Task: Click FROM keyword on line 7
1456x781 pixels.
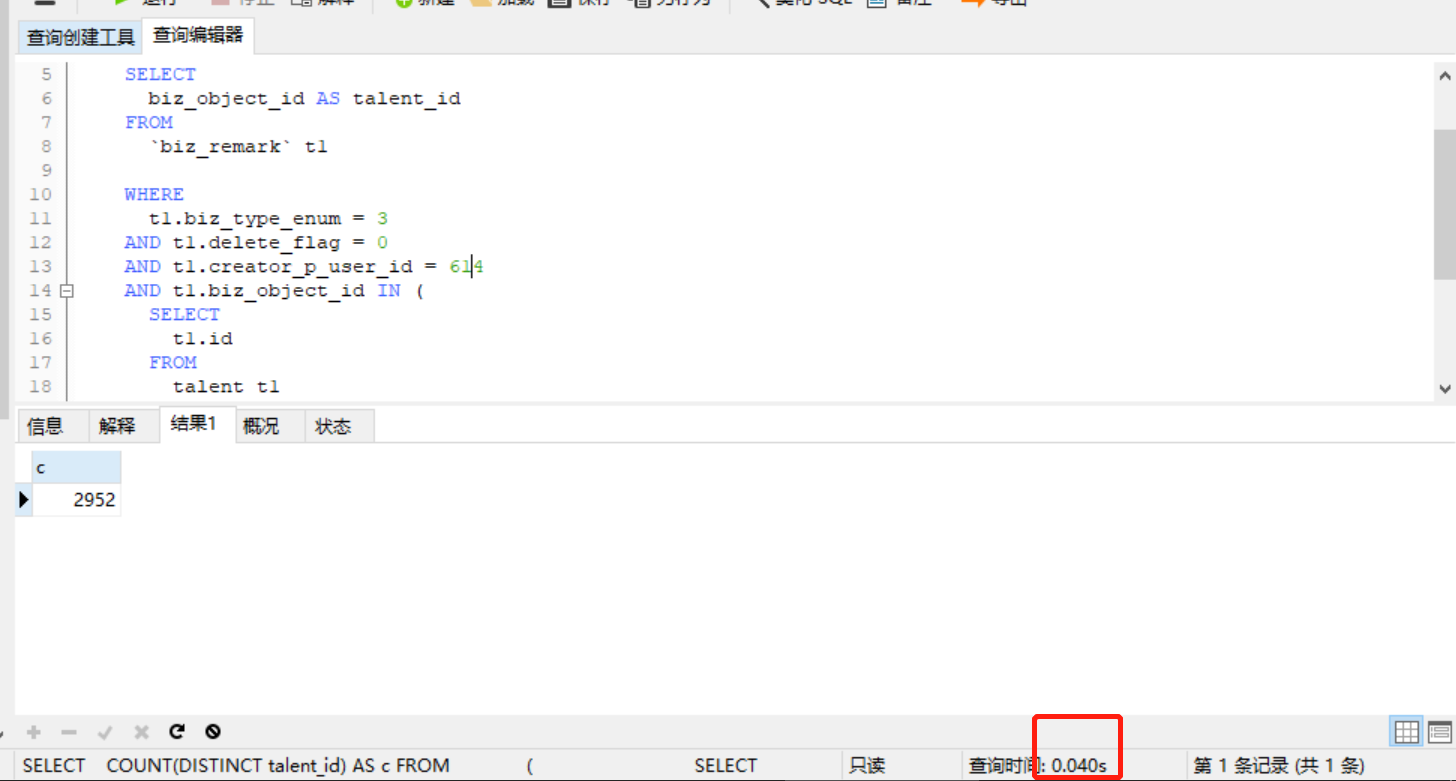Action: [149, 122]
